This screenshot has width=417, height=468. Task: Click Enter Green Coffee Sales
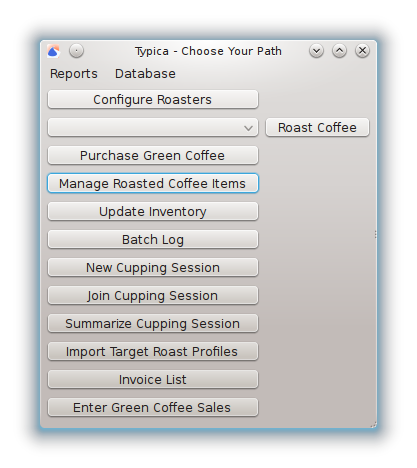point(153,407)
